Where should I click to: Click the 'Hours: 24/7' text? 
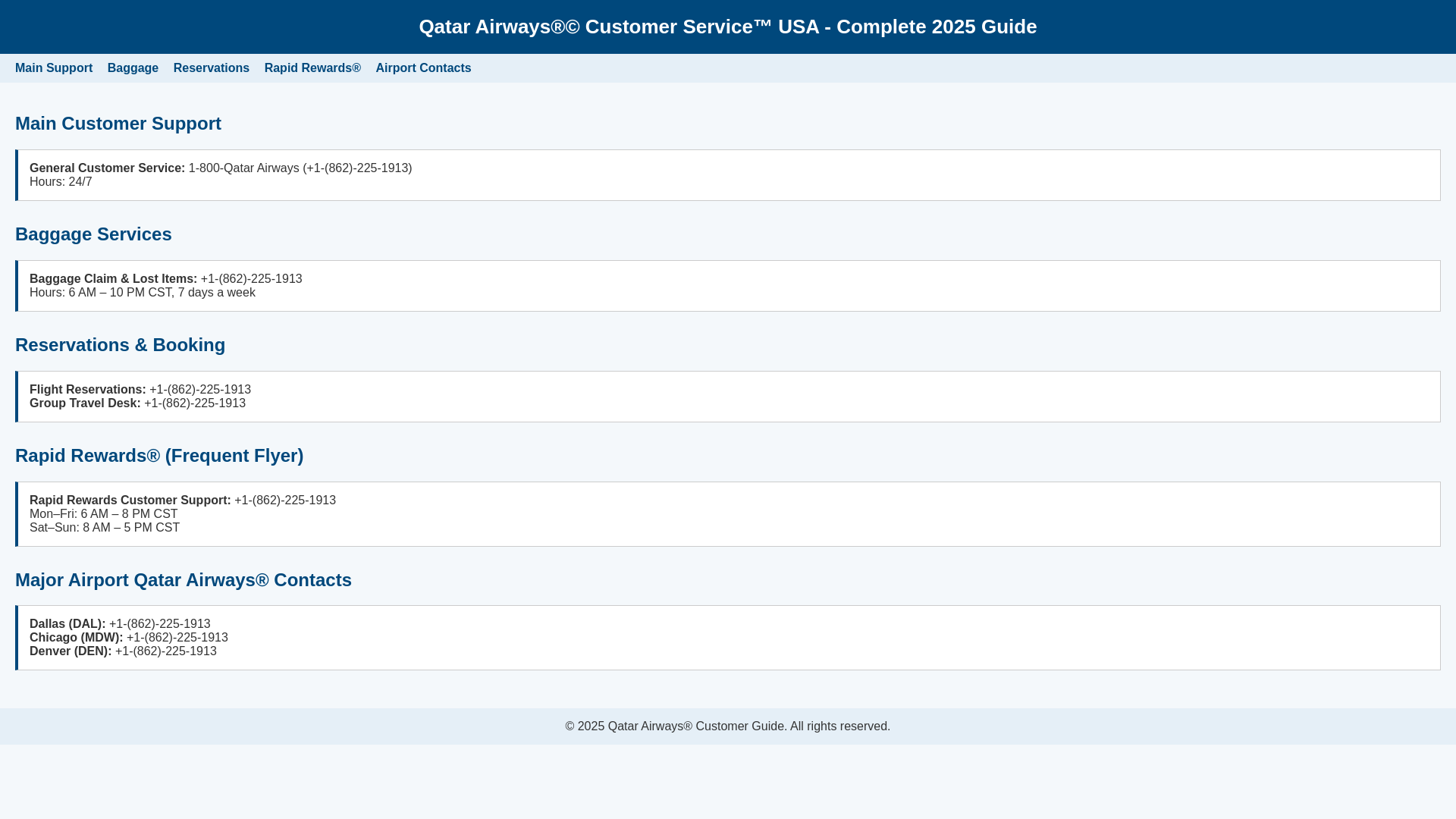point(61,182)
